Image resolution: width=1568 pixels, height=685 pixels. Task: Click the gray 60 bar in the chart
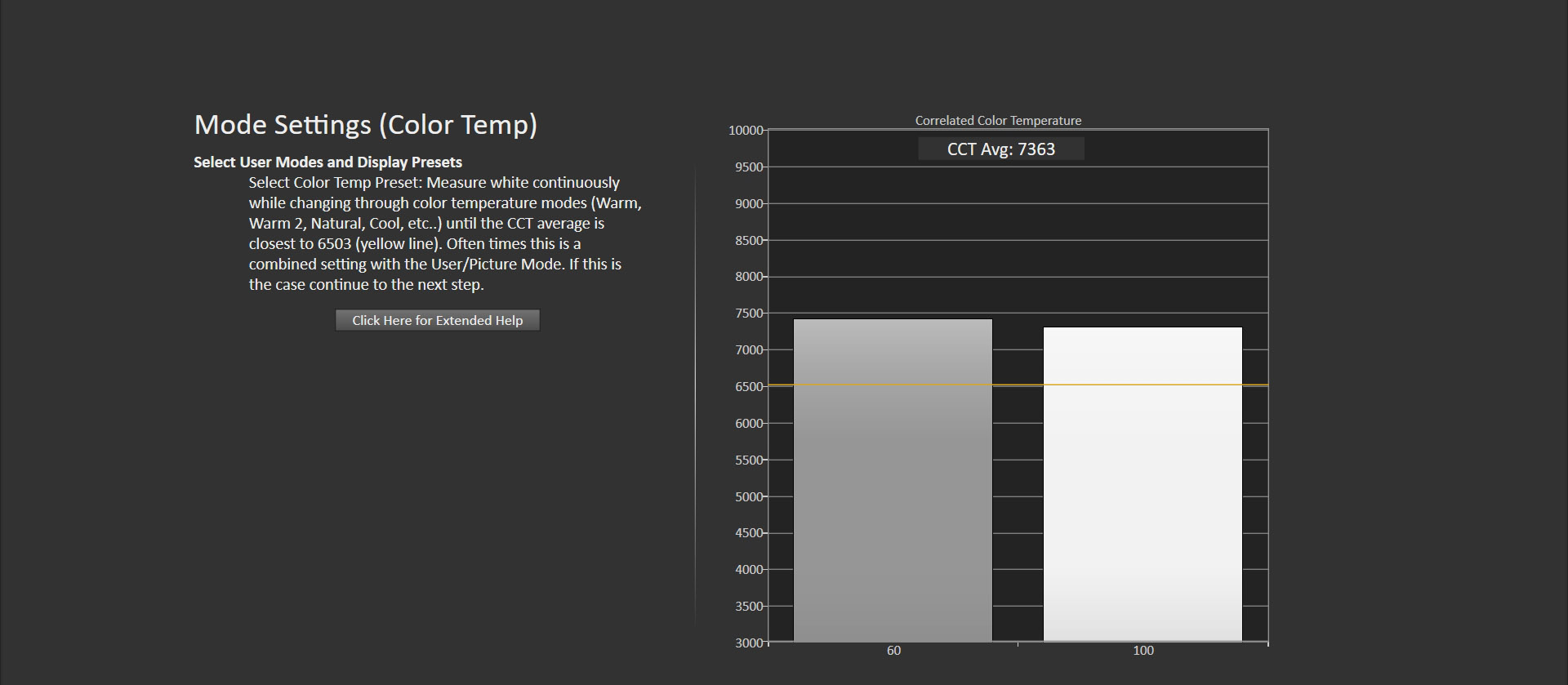(x=893, y=480)
